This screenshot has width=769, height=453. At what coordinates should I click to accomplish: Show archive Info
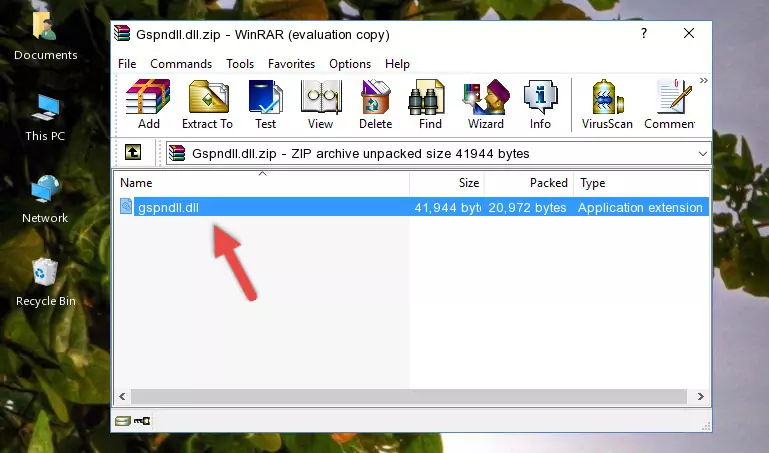[x=540, y=104]
